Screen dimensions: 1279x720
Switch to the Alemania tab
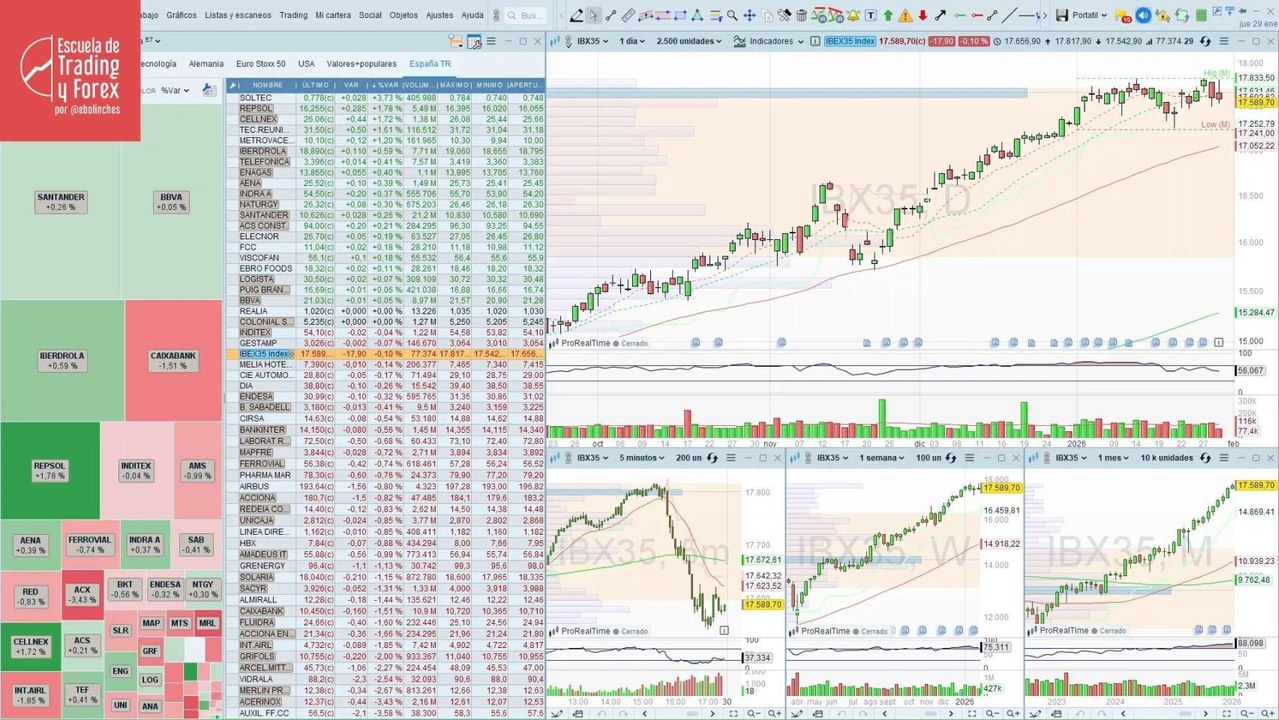(206, 64)
